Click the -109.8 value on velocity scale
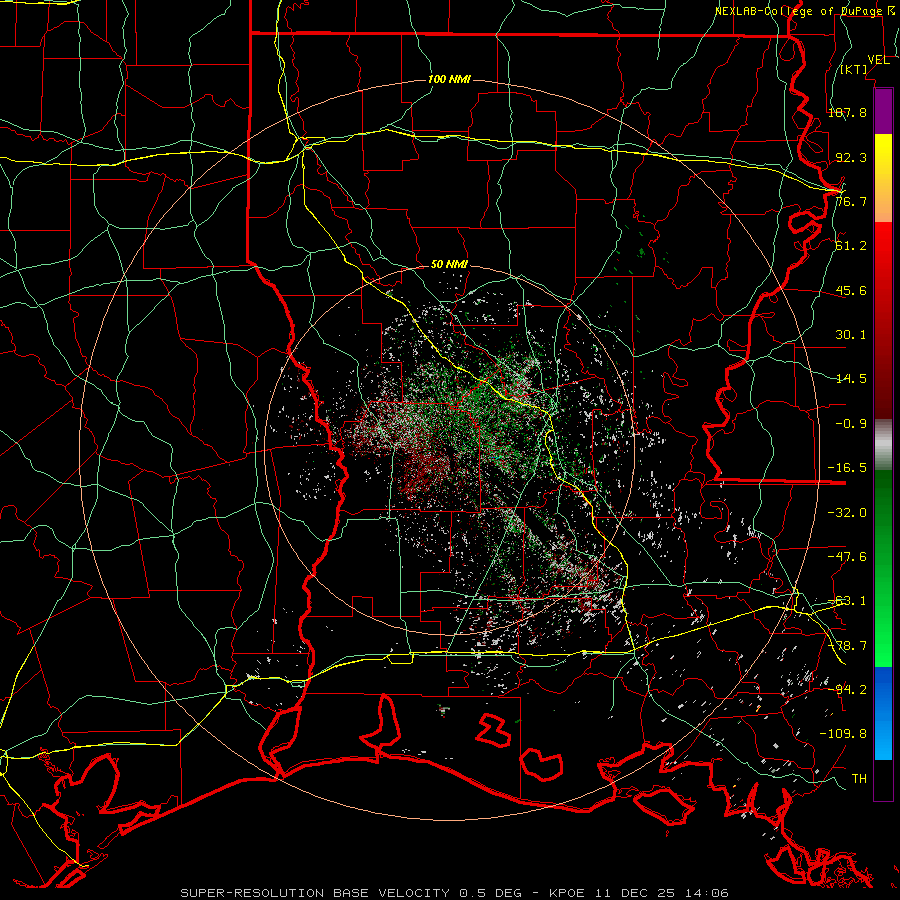The width and height of the screenshot is (900, 900). click(843, 734)
